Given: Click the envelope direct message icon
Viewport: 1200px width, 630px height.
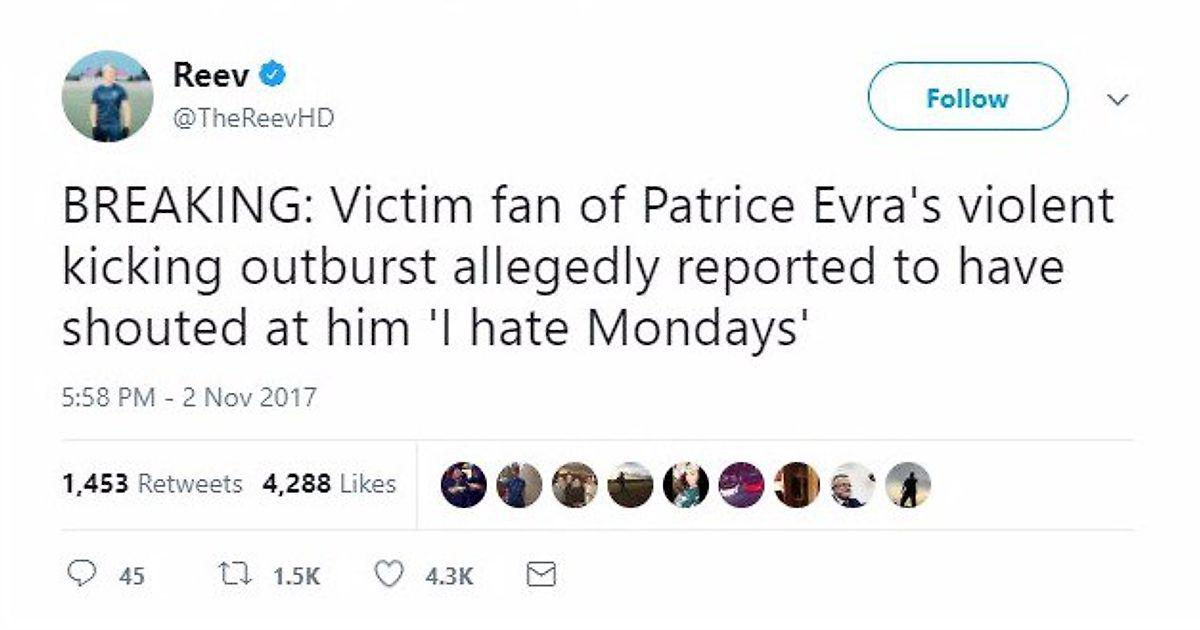Looking at the screenshot, I should click(540, 575).
